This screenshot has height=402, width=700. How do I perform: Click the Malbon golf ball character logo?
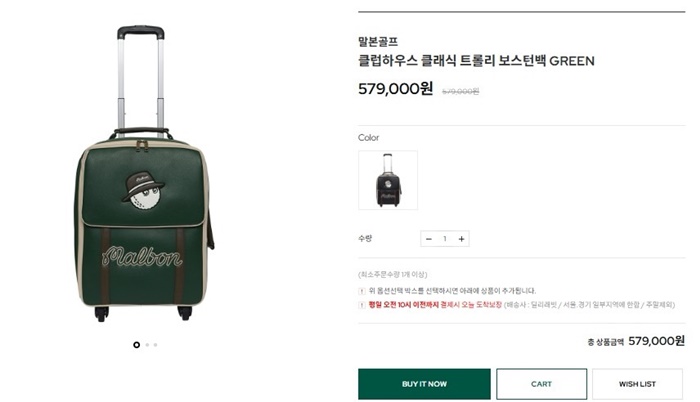point(141,190)
